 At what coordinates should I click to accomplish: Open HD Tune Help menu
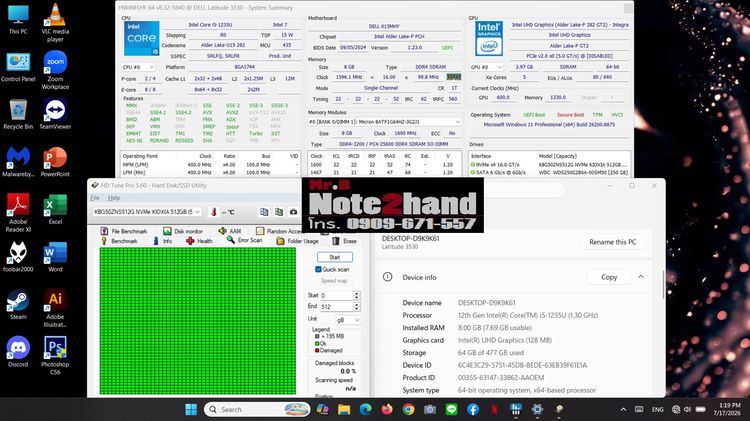point(114,198)
